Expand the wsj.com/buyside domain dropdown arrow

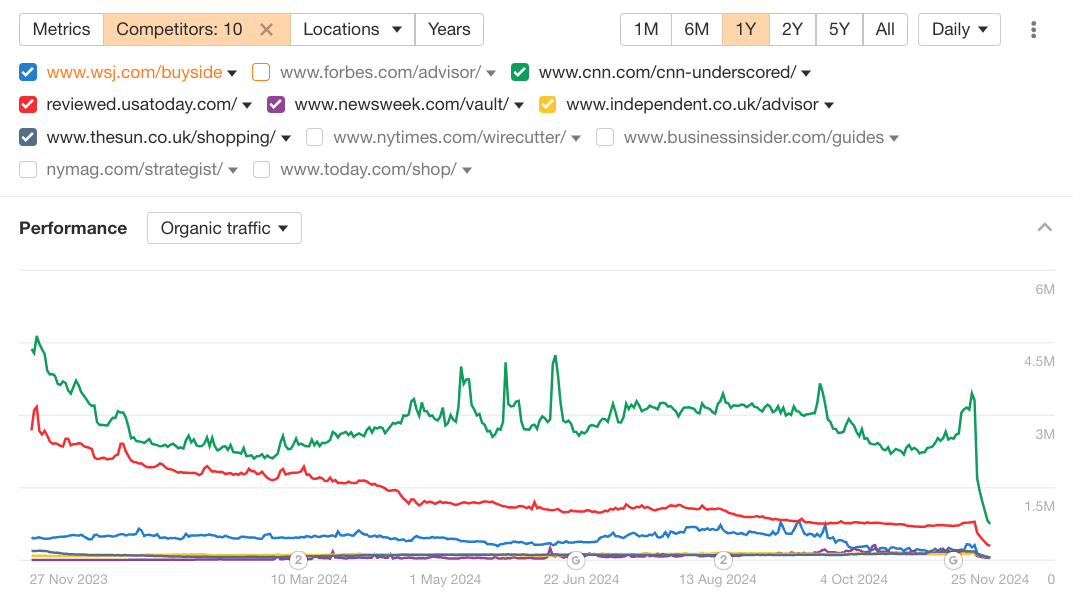[231, 72]
